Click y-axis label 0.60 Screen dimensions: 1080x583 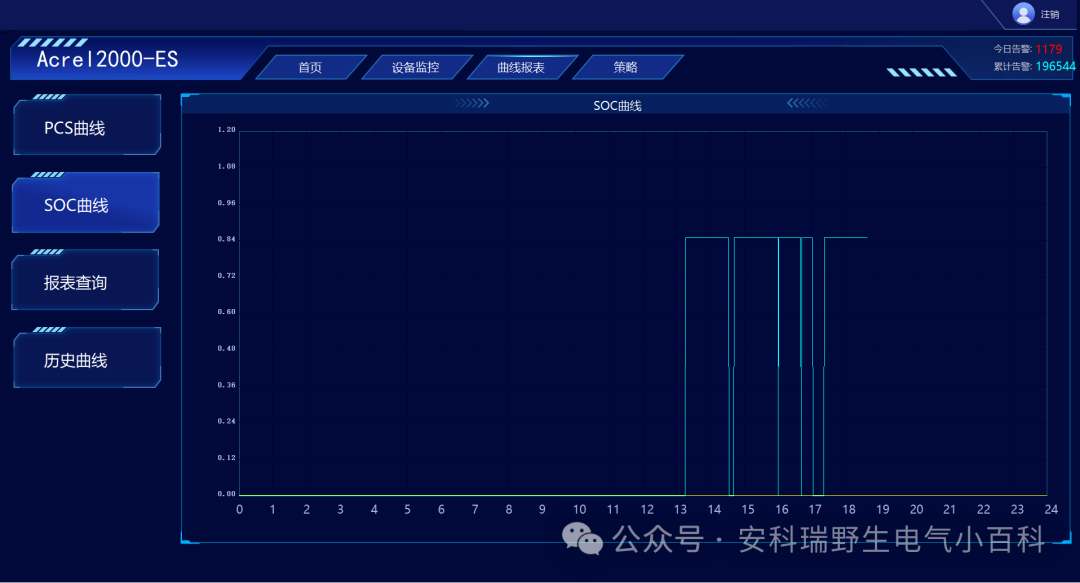(227, 311)
